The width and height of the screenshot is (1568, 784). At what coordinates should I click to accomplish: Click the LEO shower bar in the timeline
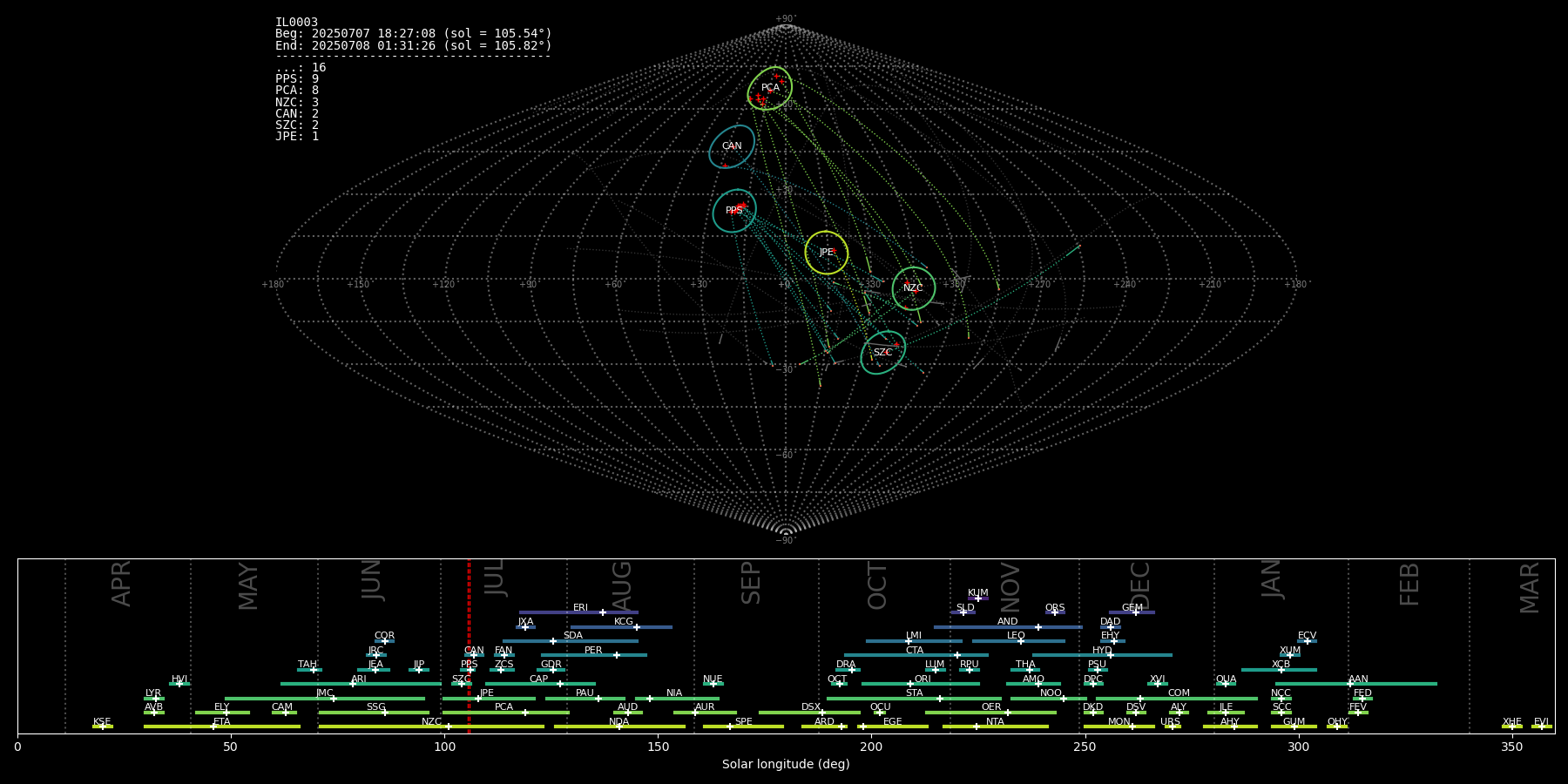pyautogui.click(x=1018, y=641)
